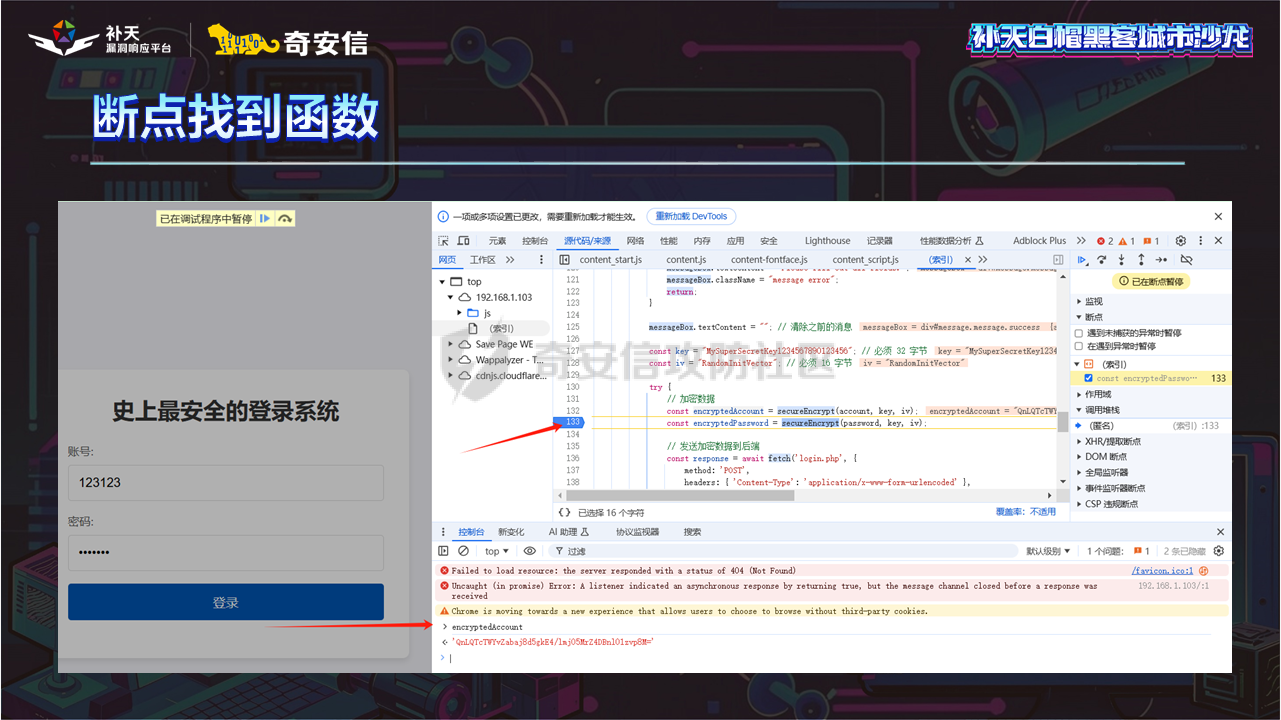The height and width of the screenshot is (720, 1281).
Task: Toggle the device toolbar icon
Action: tap(463, 241)
